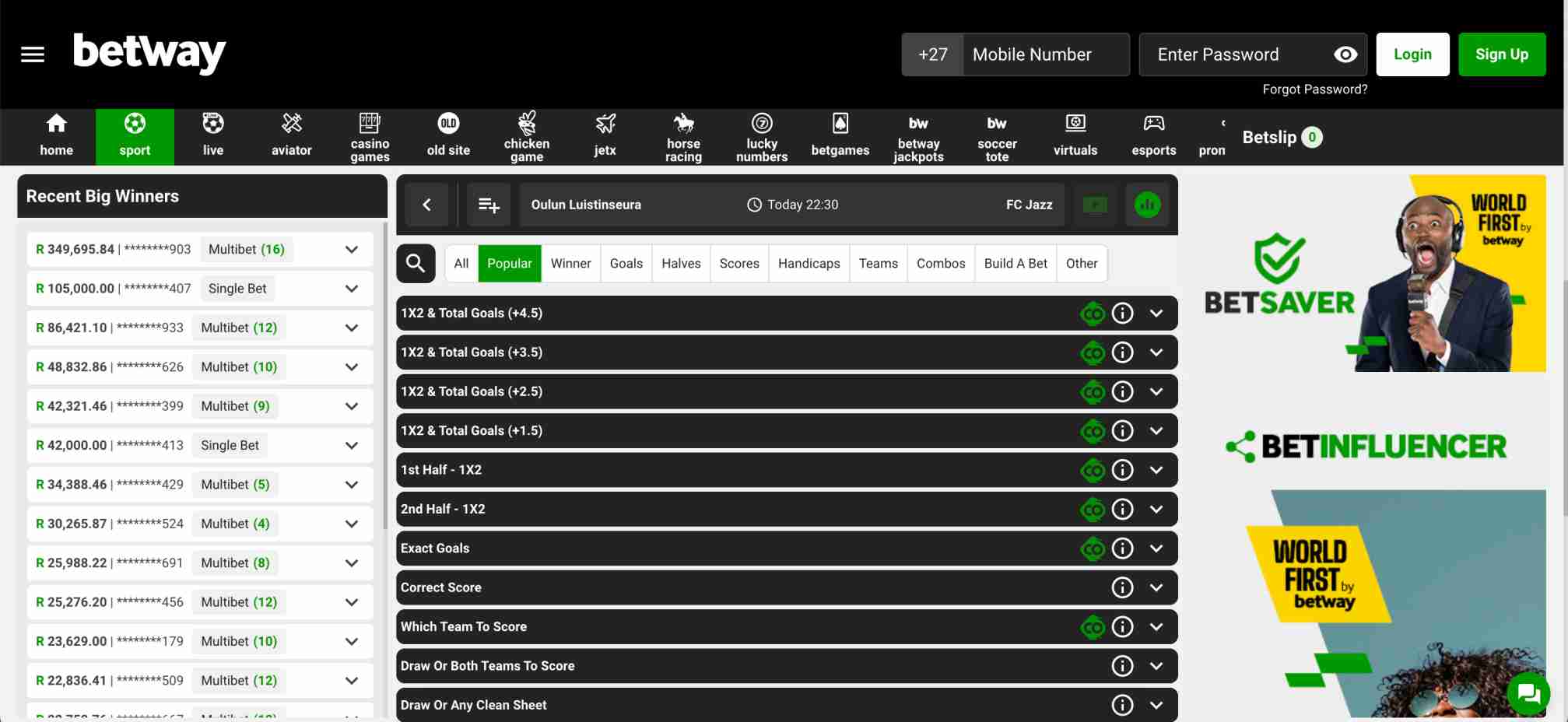Open the Betslip panel
This screenshot has height=722, width=1568.
(x=1282, y=137)
